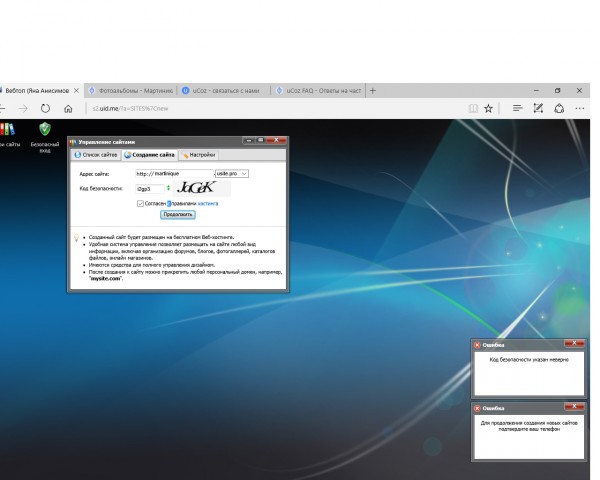Switch to 'uCoz - связаться с нами' tab
600x480 pixels.
click(224, 91)
